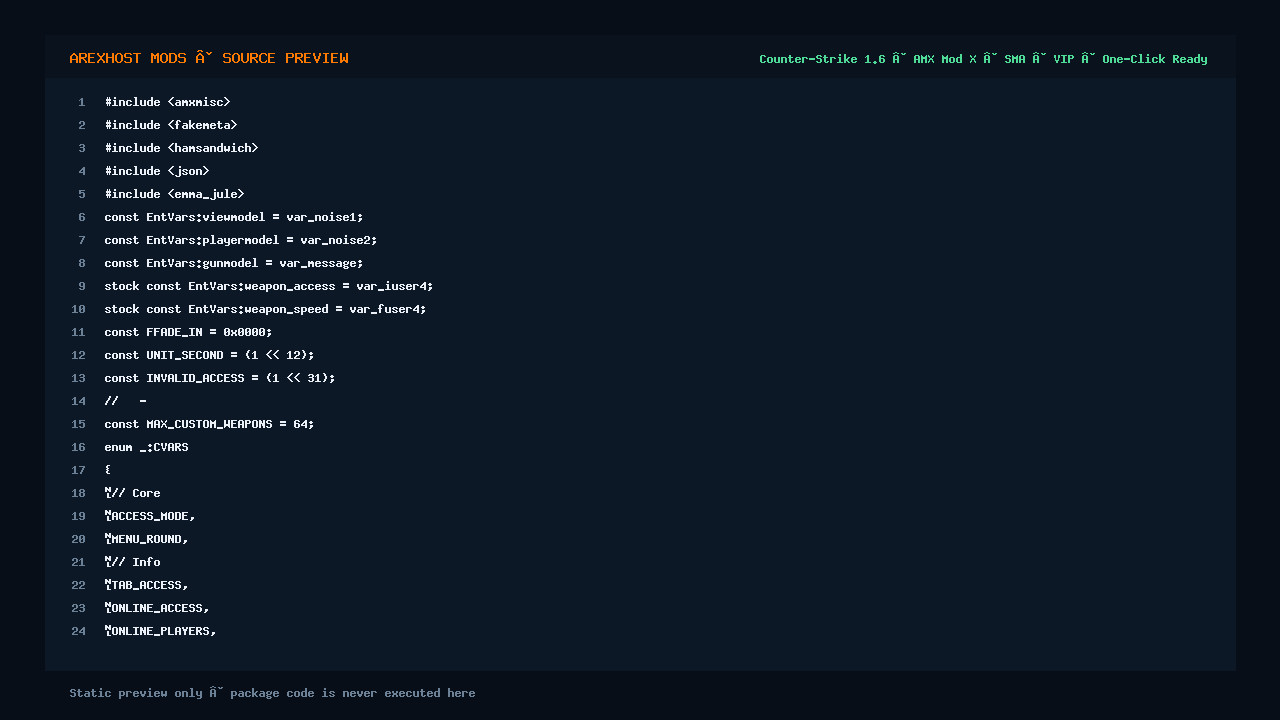Image resolution: width=1280 pixels, height=720 pixels.
Task: Click the "#include <hamsandwich>" line
Action: 182,148
